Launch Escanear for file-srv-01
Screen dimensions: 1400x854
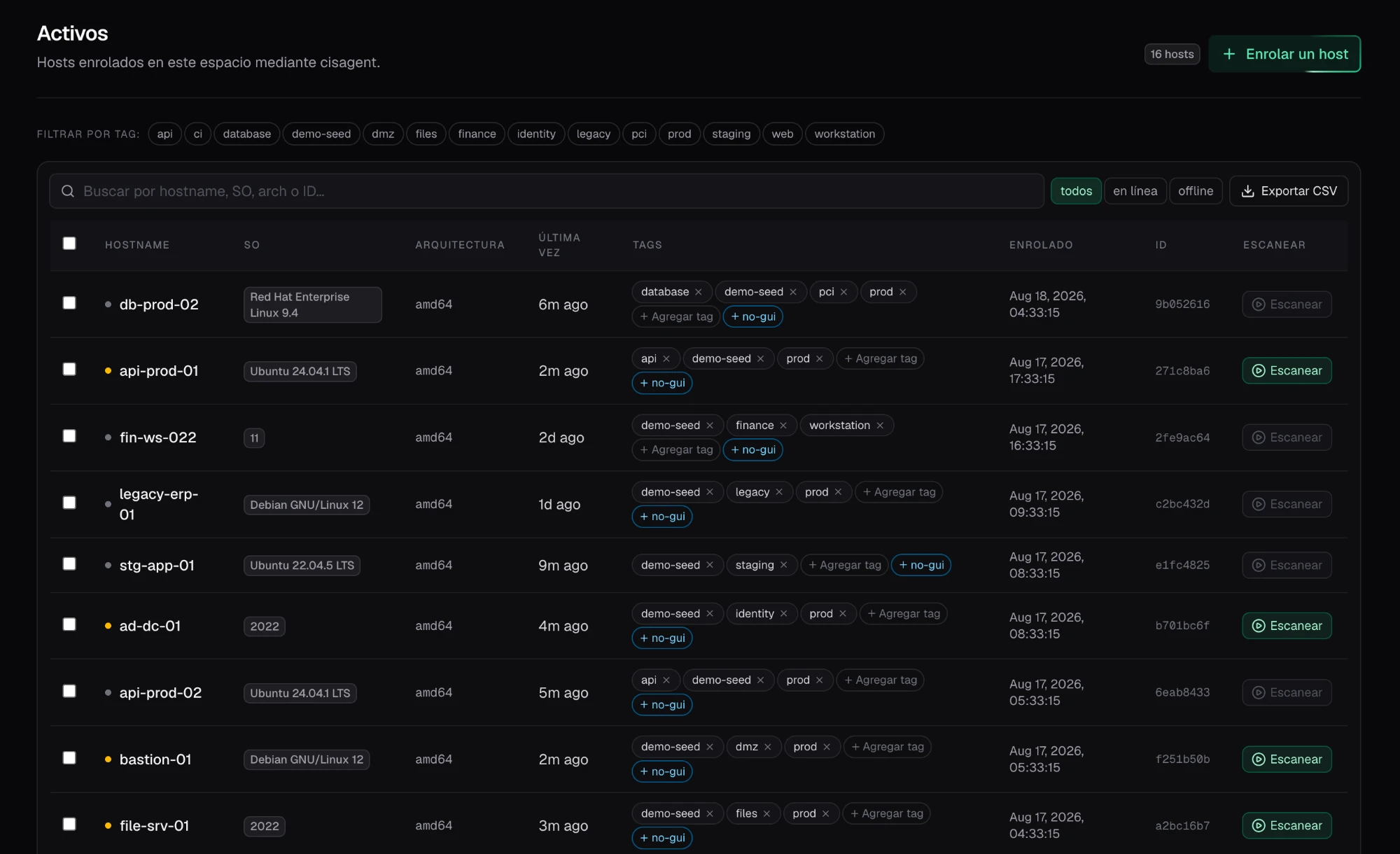(1287, 826)
